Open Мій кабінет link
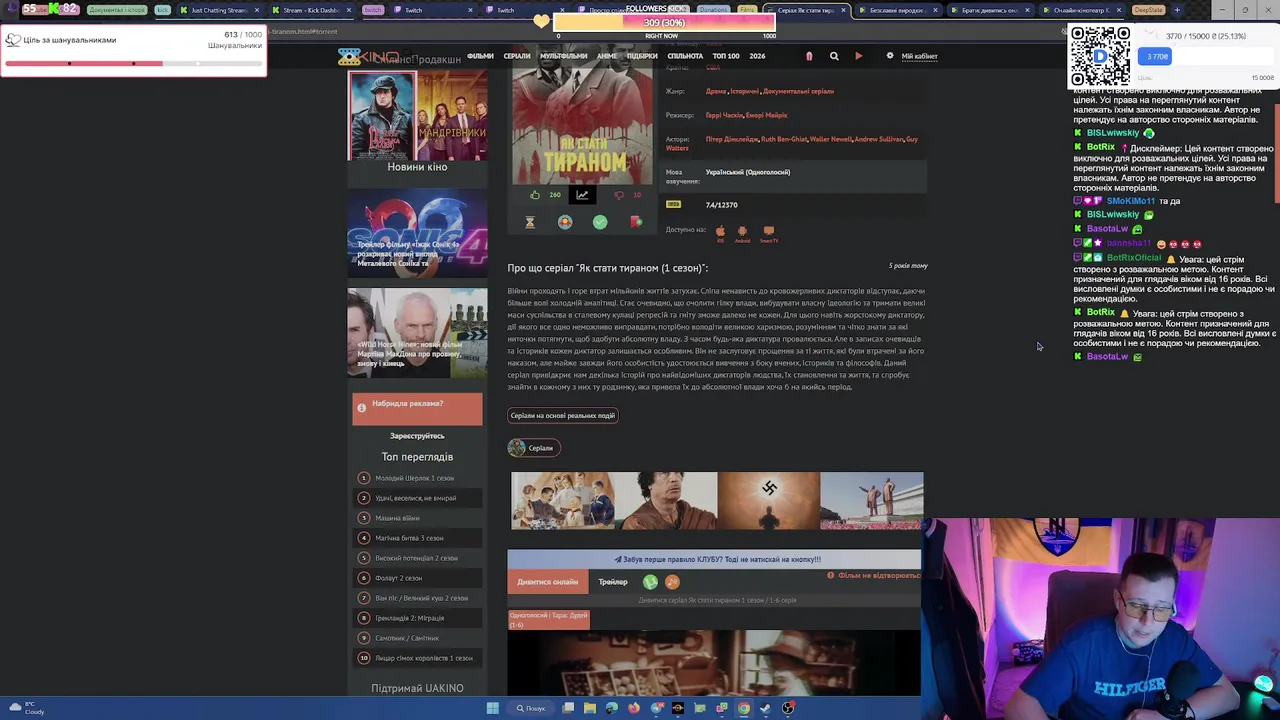This screenshot has height=720, width=1280. (x=920, y=56)
